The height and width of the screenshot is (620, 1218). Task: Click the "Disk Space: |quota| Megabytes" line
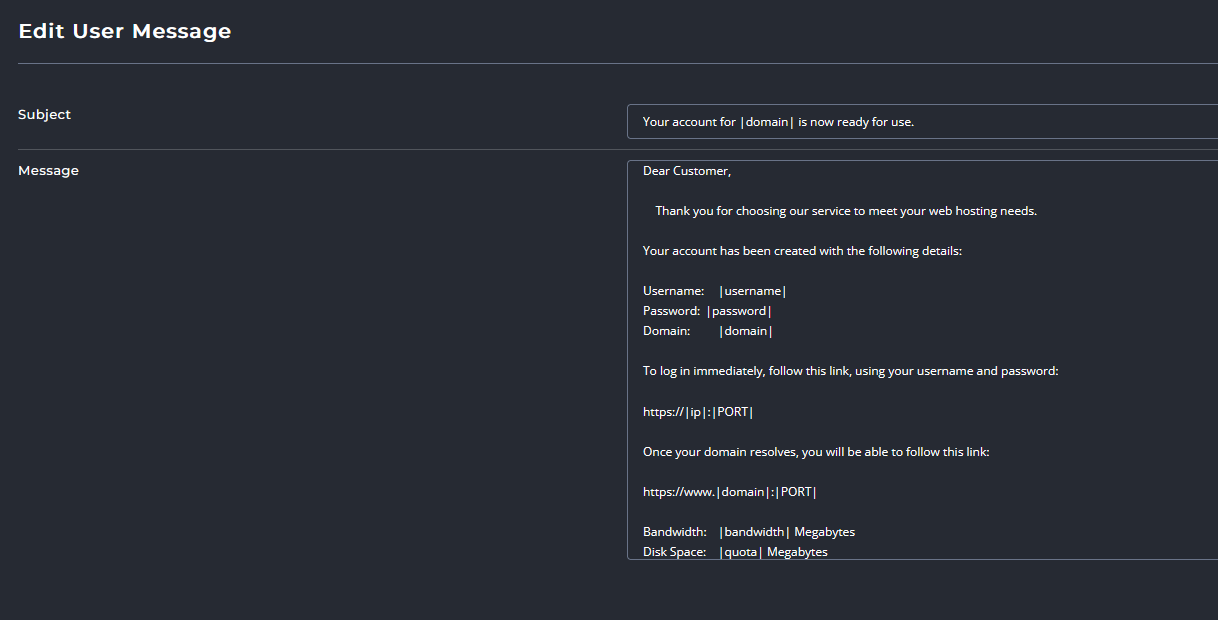pyautogui.click(x=735, y=552)
